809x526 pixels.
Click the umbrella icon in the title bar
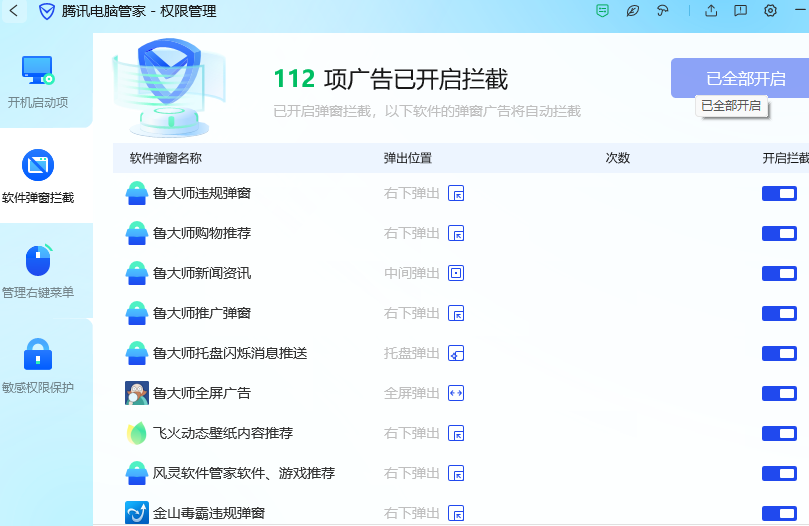pyautogui.click(x=662, y=11)
